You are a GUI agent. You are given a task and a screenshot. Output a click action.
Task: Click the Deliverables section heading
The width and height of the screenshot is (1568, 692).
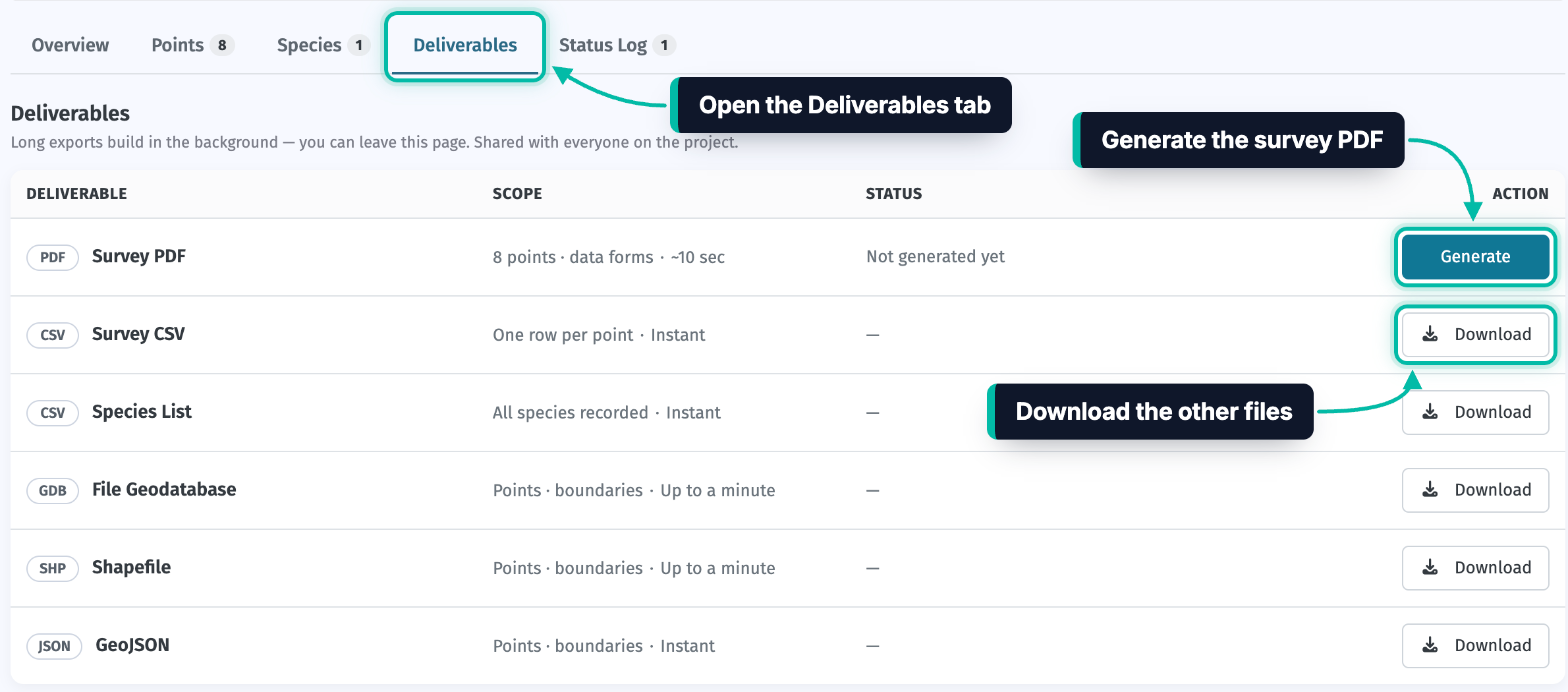pos(70,114)
